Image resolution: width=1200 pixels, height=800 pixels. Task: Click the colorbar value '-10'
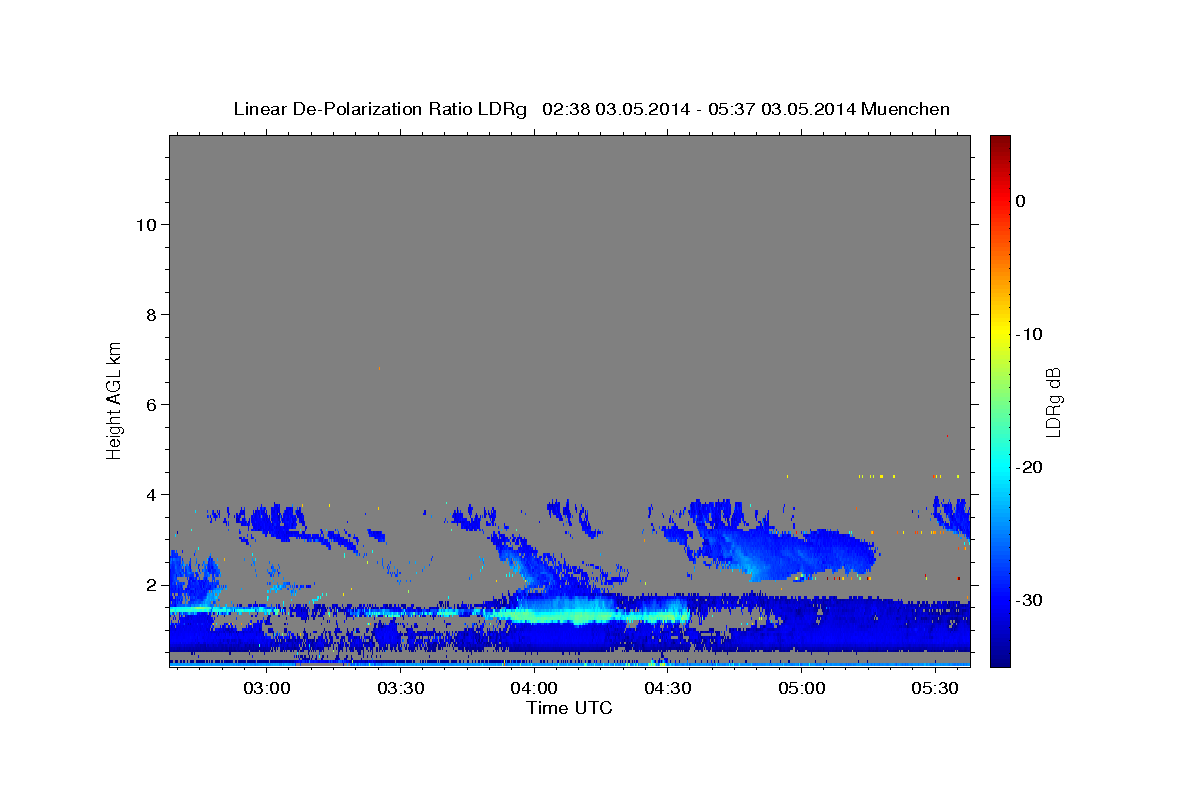click(x=1029, y=334)
